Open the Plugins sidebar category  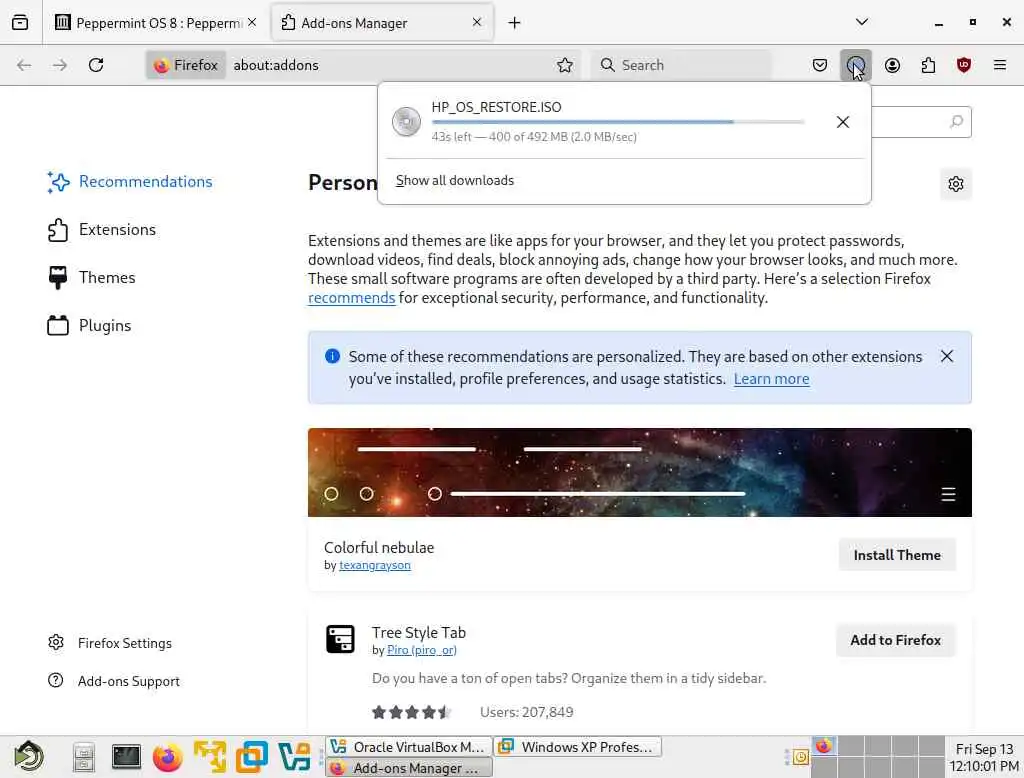[x=89, y=325]
